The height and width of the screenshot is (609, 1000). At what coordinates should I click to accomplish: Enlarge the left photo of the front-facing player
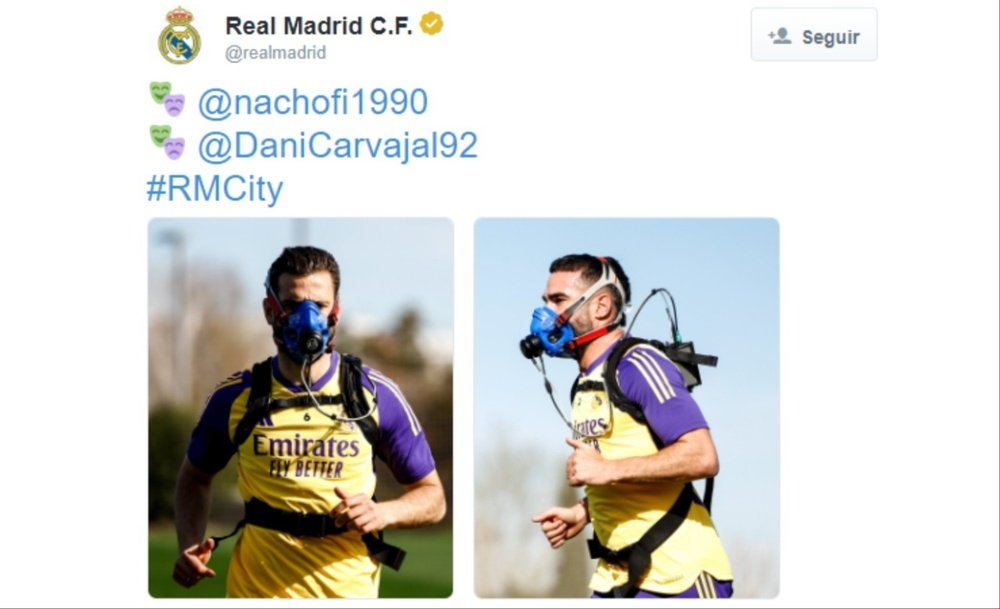[x=300, y=408]
